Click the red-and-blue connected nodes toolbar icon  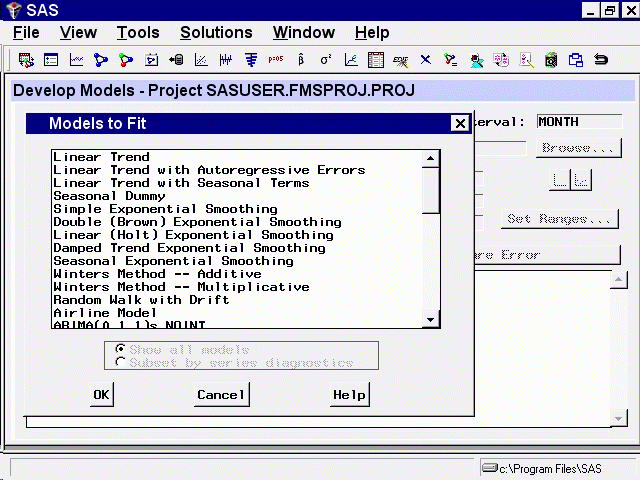click(126, 60)
